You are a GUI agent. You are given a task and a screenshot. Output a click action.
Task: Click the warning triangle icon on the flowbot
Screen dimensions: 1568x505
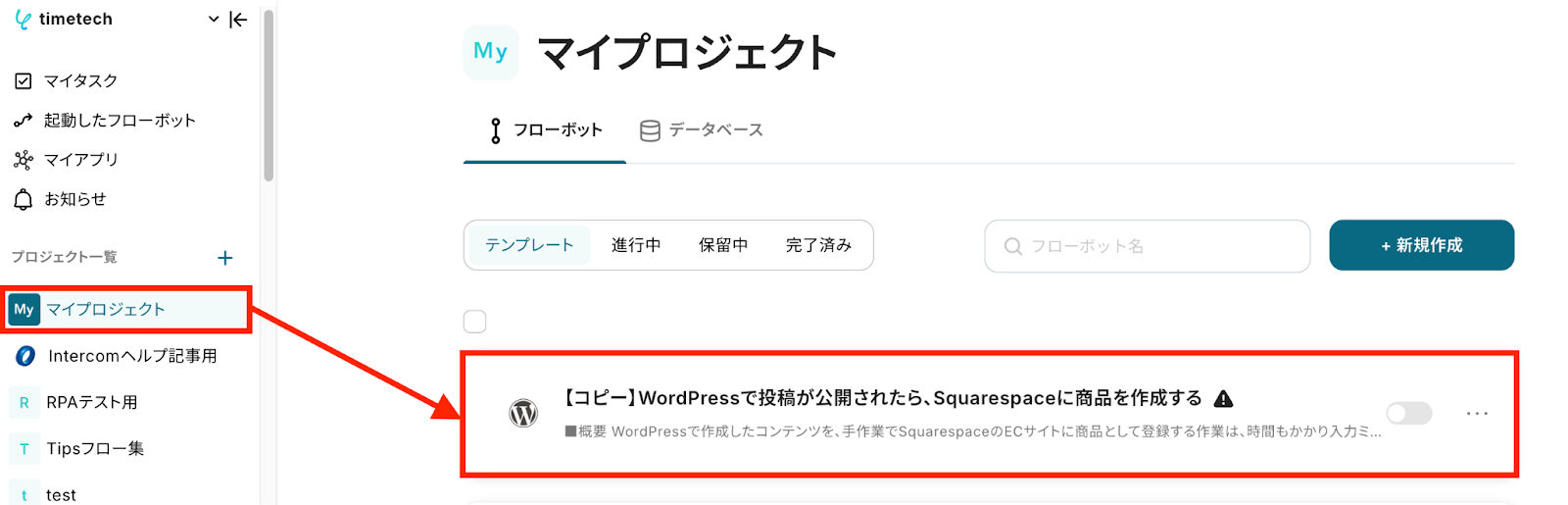click(1223, 398)
